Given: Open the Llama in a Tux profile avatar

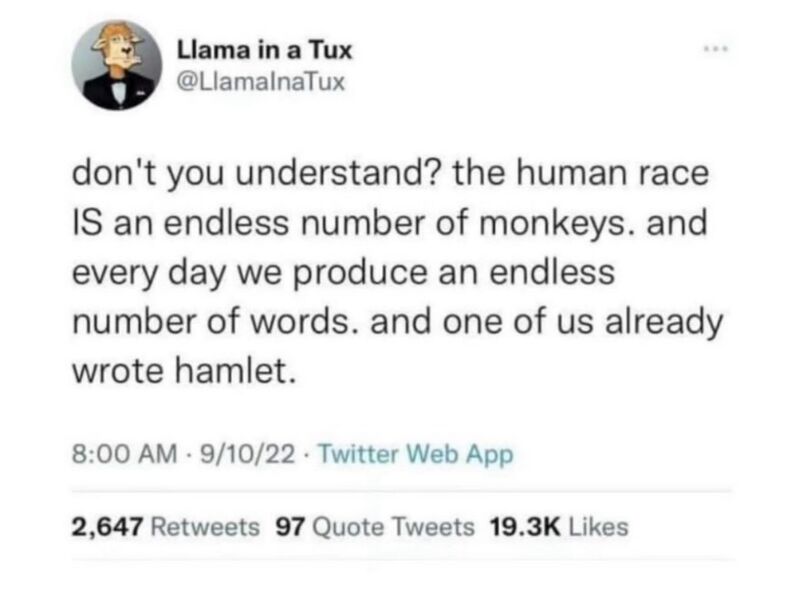Looking at the screenshot, I should (117, 65).
